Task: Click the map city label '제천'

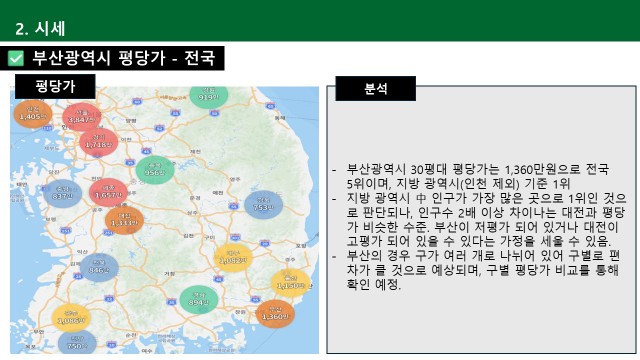Action: [x=195, y=151]
